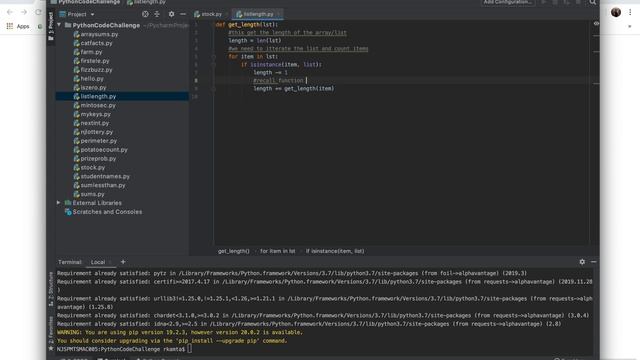This screenshot has width=640, height=360.
Task: Hide the Project panel with the minus icon
Action: point(183,14)
